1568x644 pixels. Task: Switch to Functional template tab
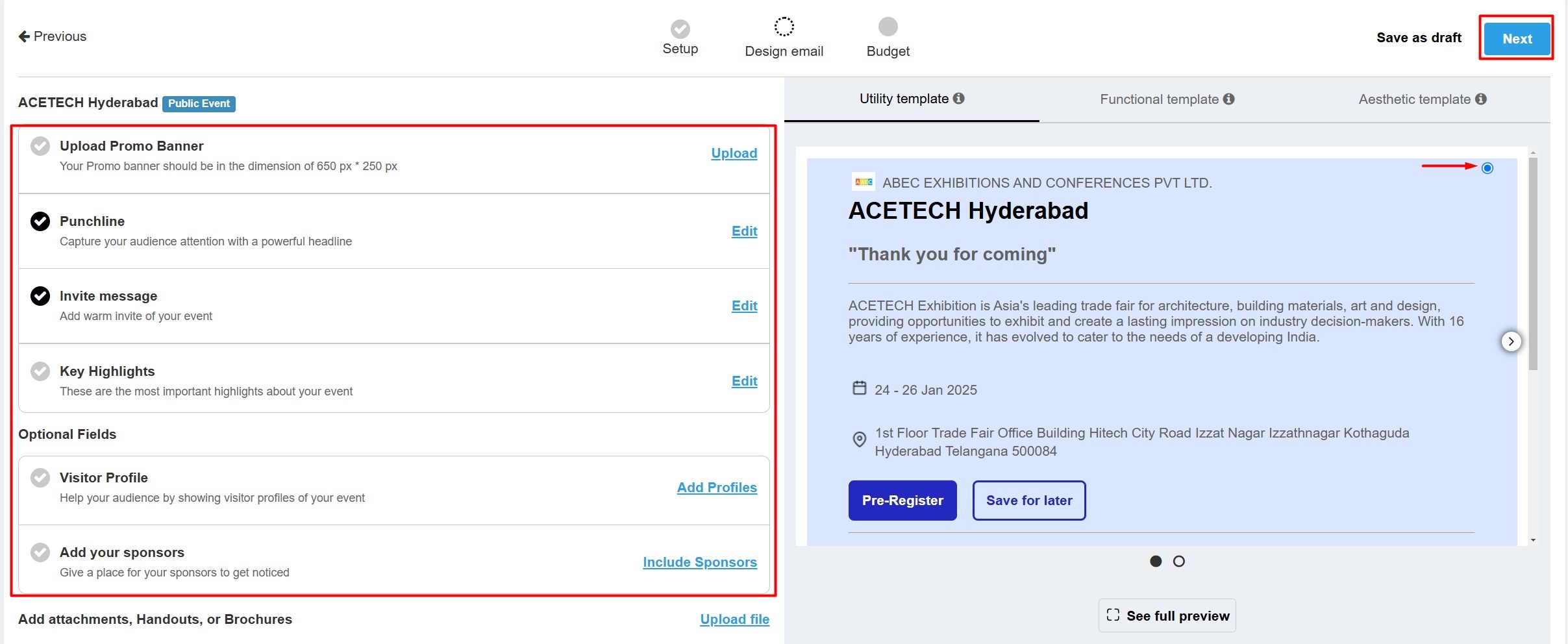[x=1167, y=99]
